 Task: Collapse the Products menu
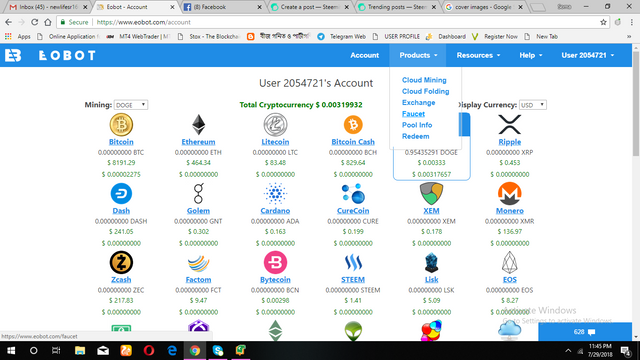418,55
